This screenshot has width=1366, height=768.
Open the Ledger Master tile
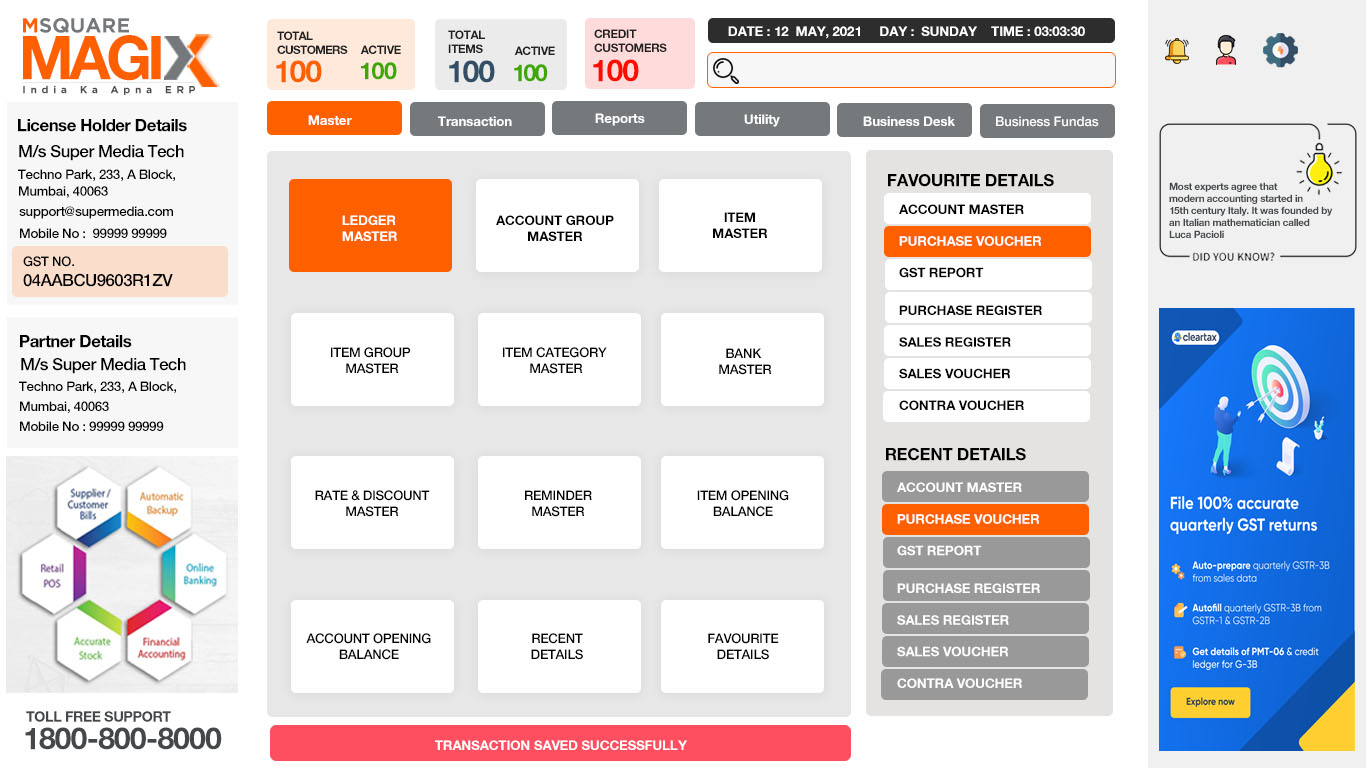coord(370,226)
